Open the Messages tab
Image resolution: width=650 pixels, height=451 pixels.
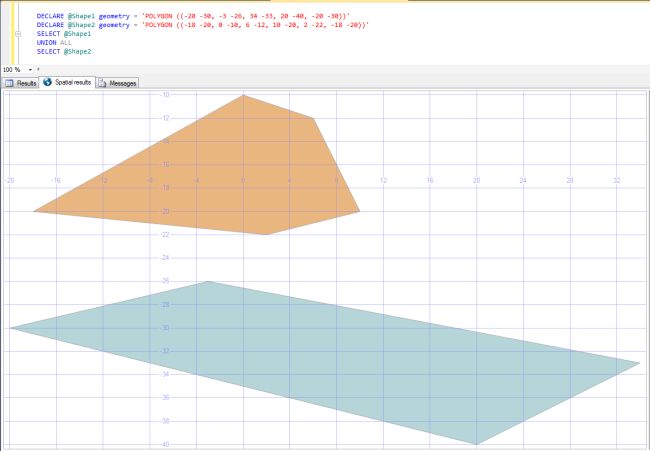(117, 83)
